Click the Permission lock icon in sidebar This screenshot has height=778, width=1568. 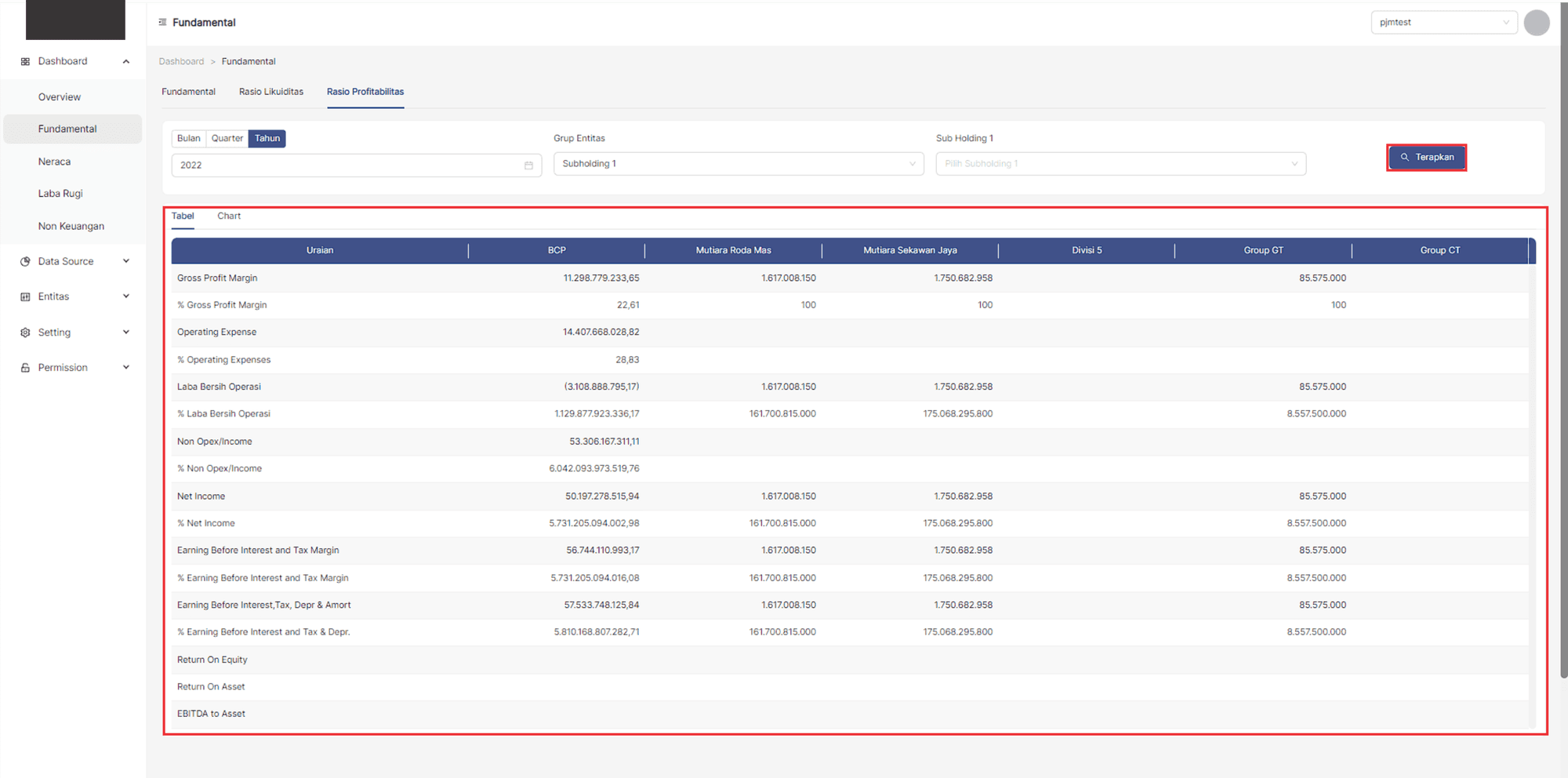coord(25,368)
